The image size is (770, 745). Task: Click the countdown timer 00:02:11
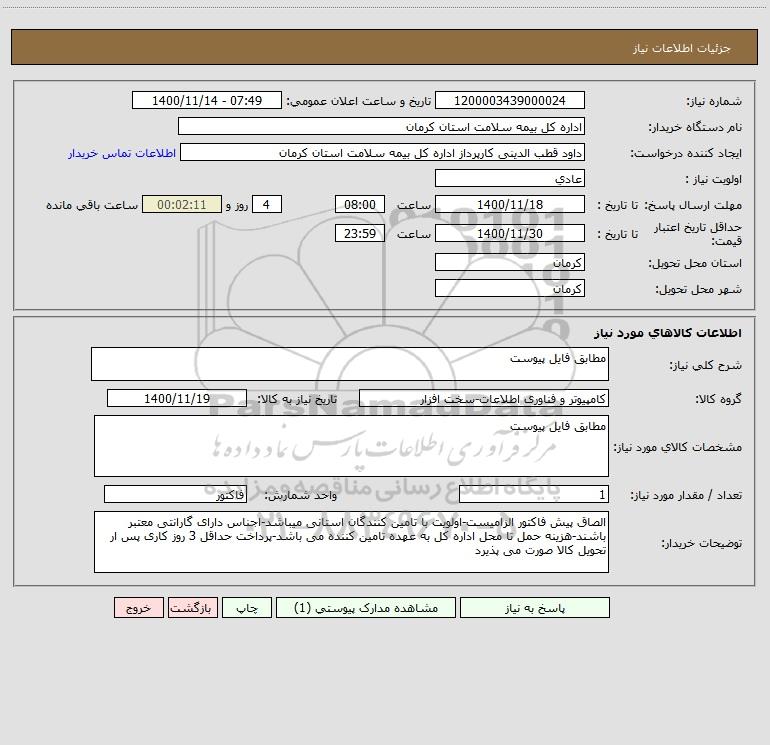click(182, 205)
